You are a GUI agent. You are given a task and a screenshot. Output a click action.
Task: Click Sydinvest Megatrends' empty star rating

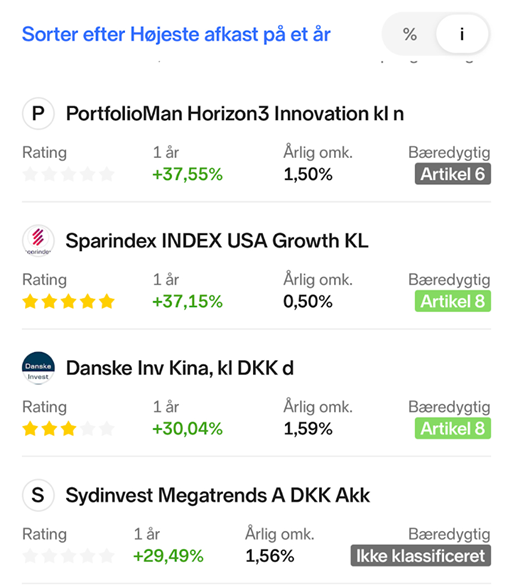tap(68, 556)
